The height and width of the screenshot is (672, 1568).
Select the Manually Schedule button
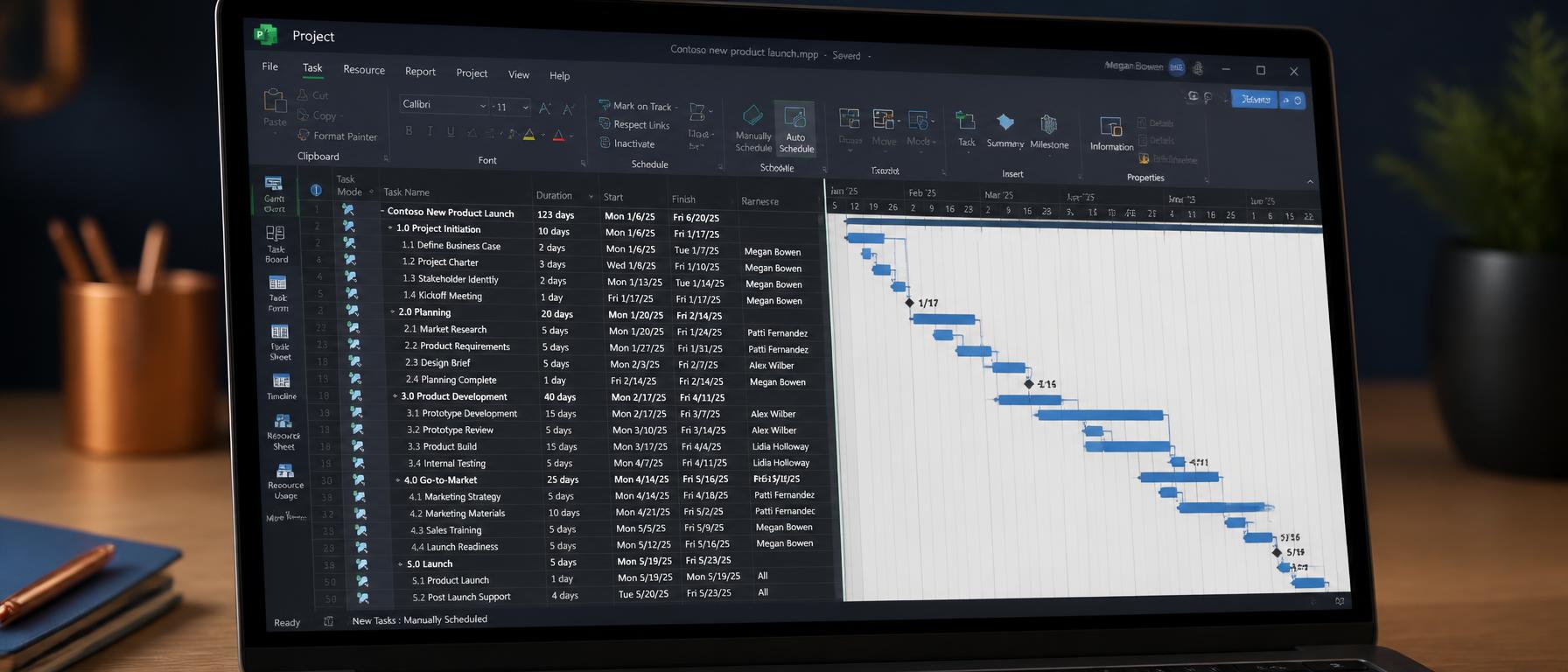point(752,129)
